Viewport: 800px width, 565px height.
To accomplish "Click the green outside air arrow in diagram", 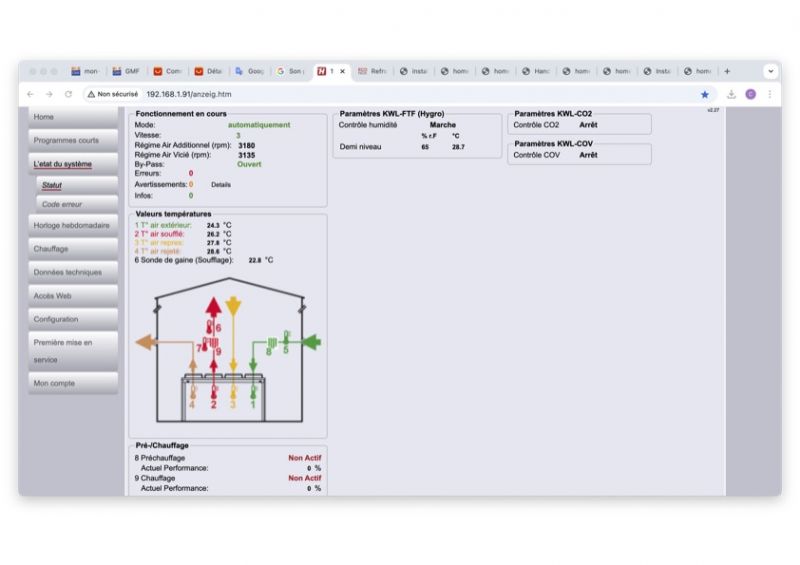I will pyautogui.click(x=311, y=341).
